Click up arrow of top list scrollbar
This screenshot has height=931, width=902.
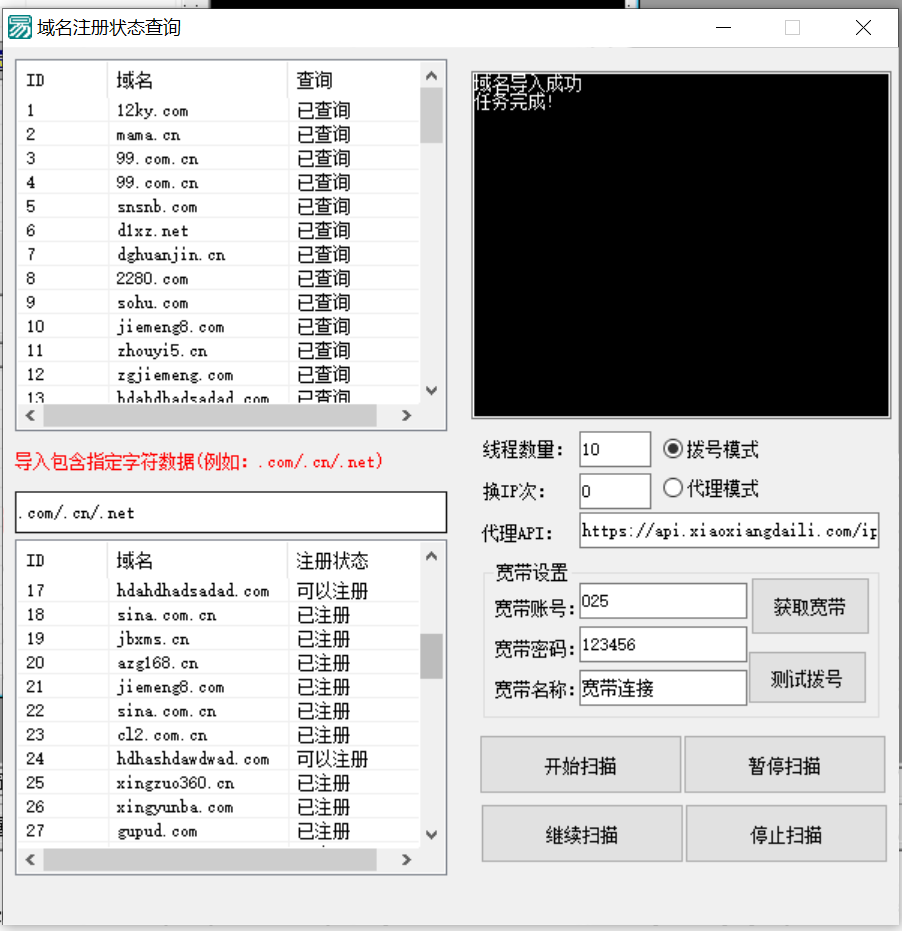coord(432,75)
